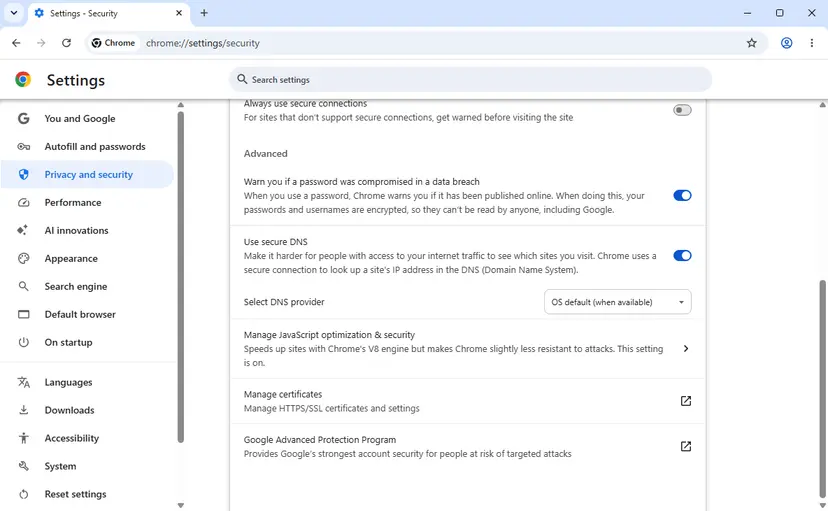Open Reset settings page
Viewport: 828px width, 511px height.
pos(88,494)
